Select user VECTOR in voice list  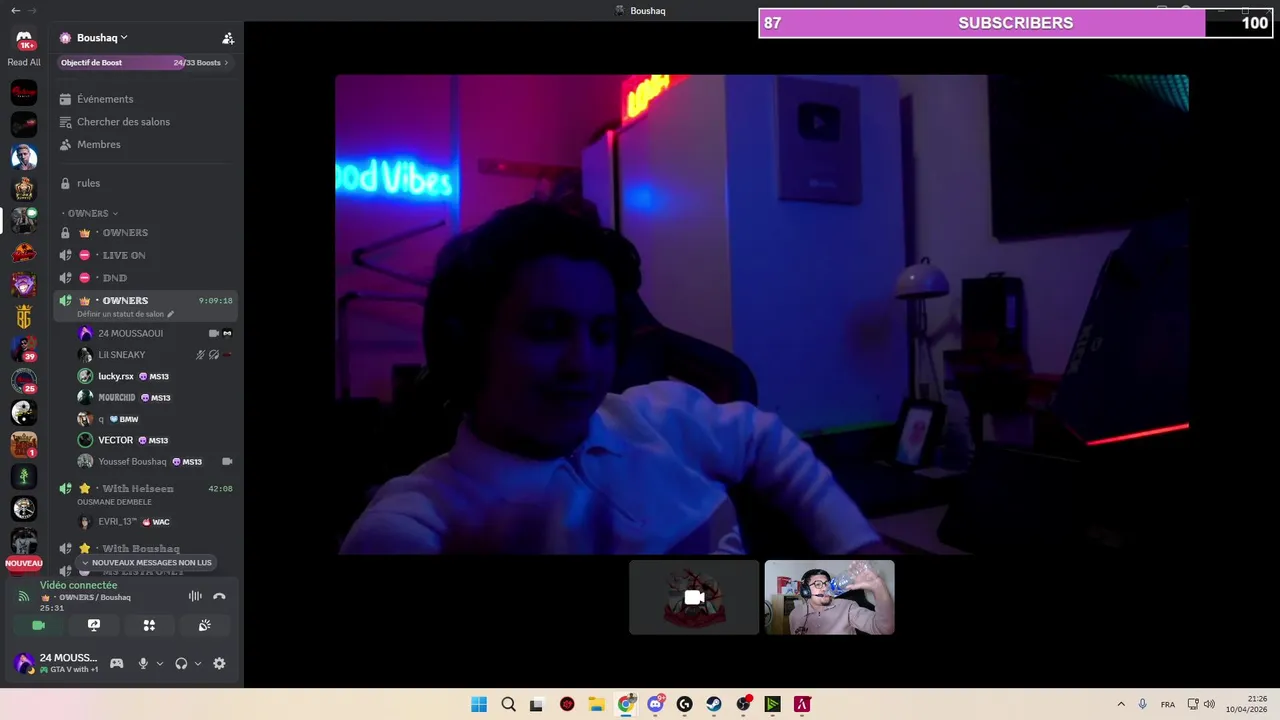click(x=155, y=440)
